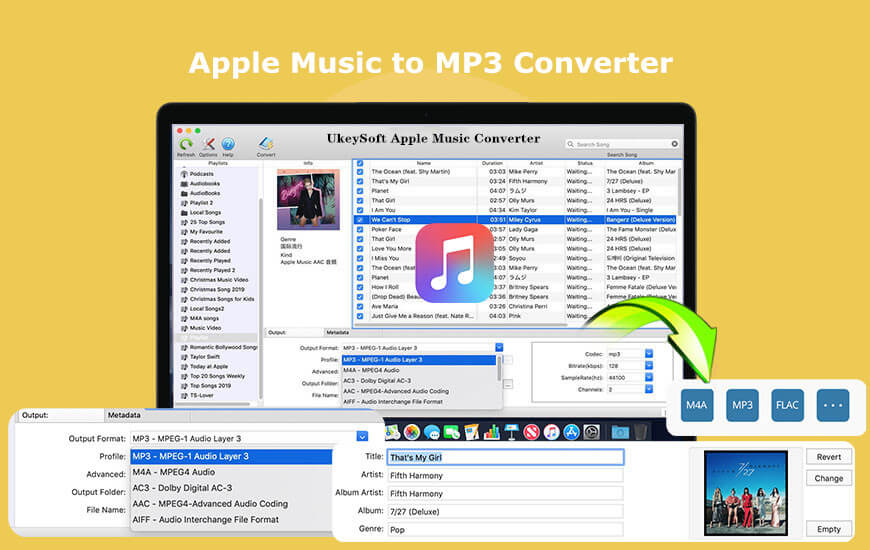Open the Top 20 Songs Weekly playlist
The image size is (870, 550).
pos(213,376)
